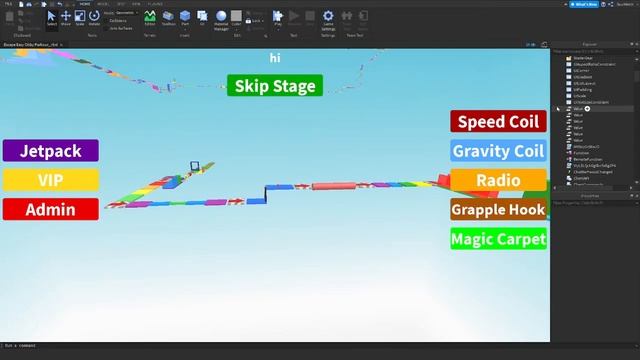Click the Gravity Coil button

[498, 151]
